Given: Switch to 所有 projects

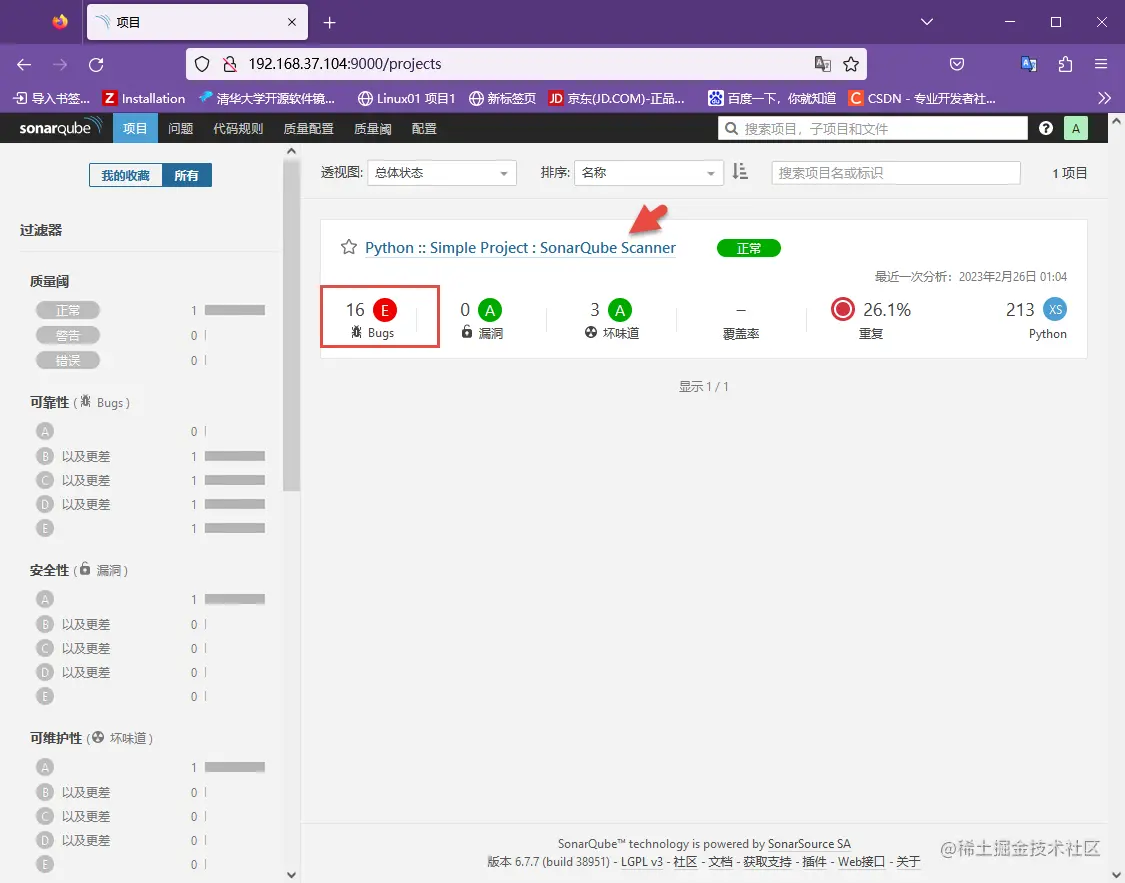Looking at the screenshot, I should pos(187,175).
